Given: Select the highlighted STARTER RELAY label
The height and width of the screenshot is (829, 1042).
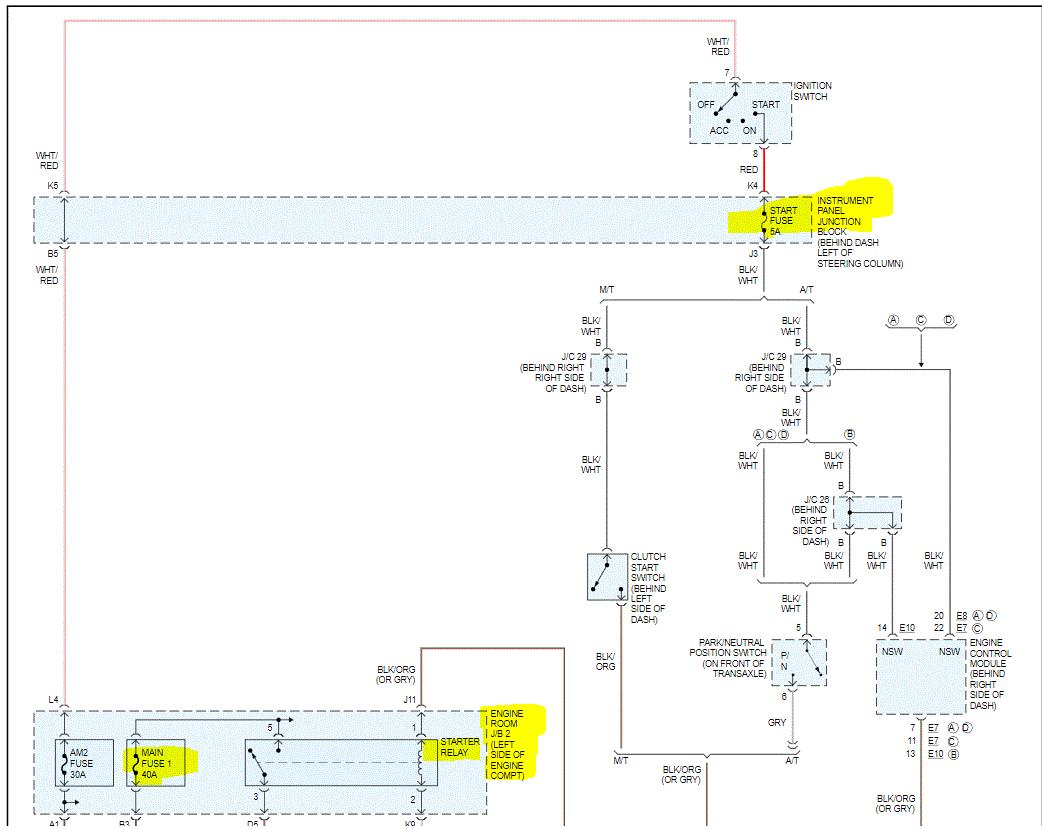Looking at the screenshot, I should tap(460, 747).
